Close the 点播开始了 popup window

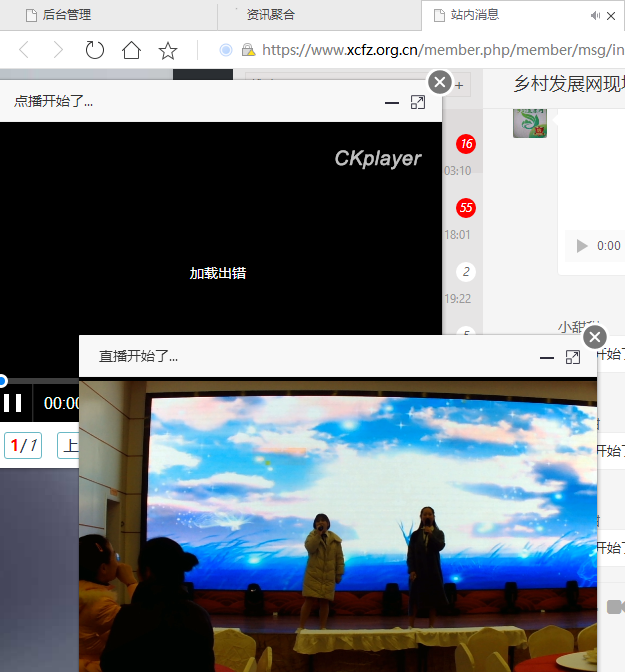pyautogui.click(x=439, y=82)
